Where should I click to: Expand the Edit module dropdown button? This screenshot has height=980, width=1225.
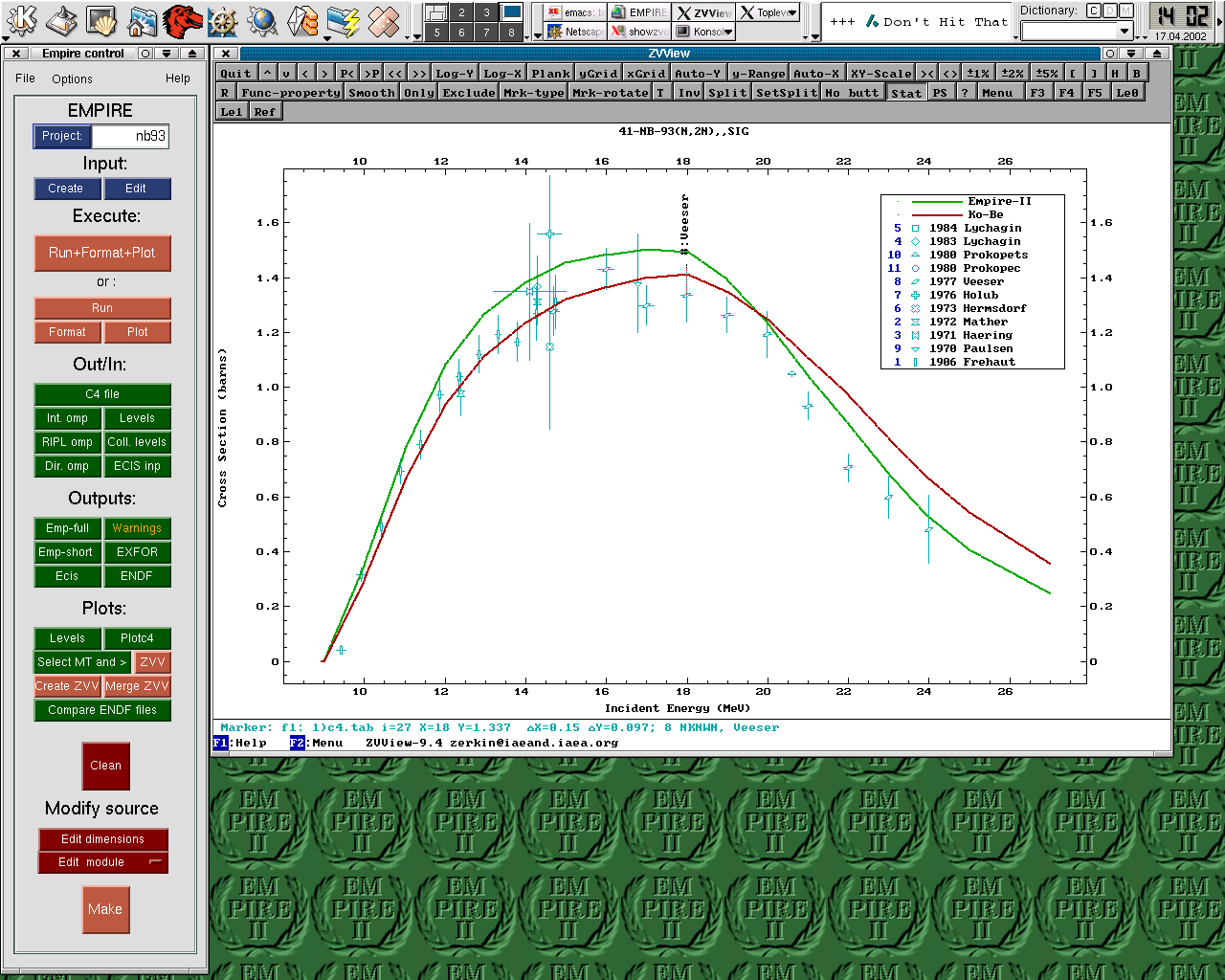click(156, 862)
